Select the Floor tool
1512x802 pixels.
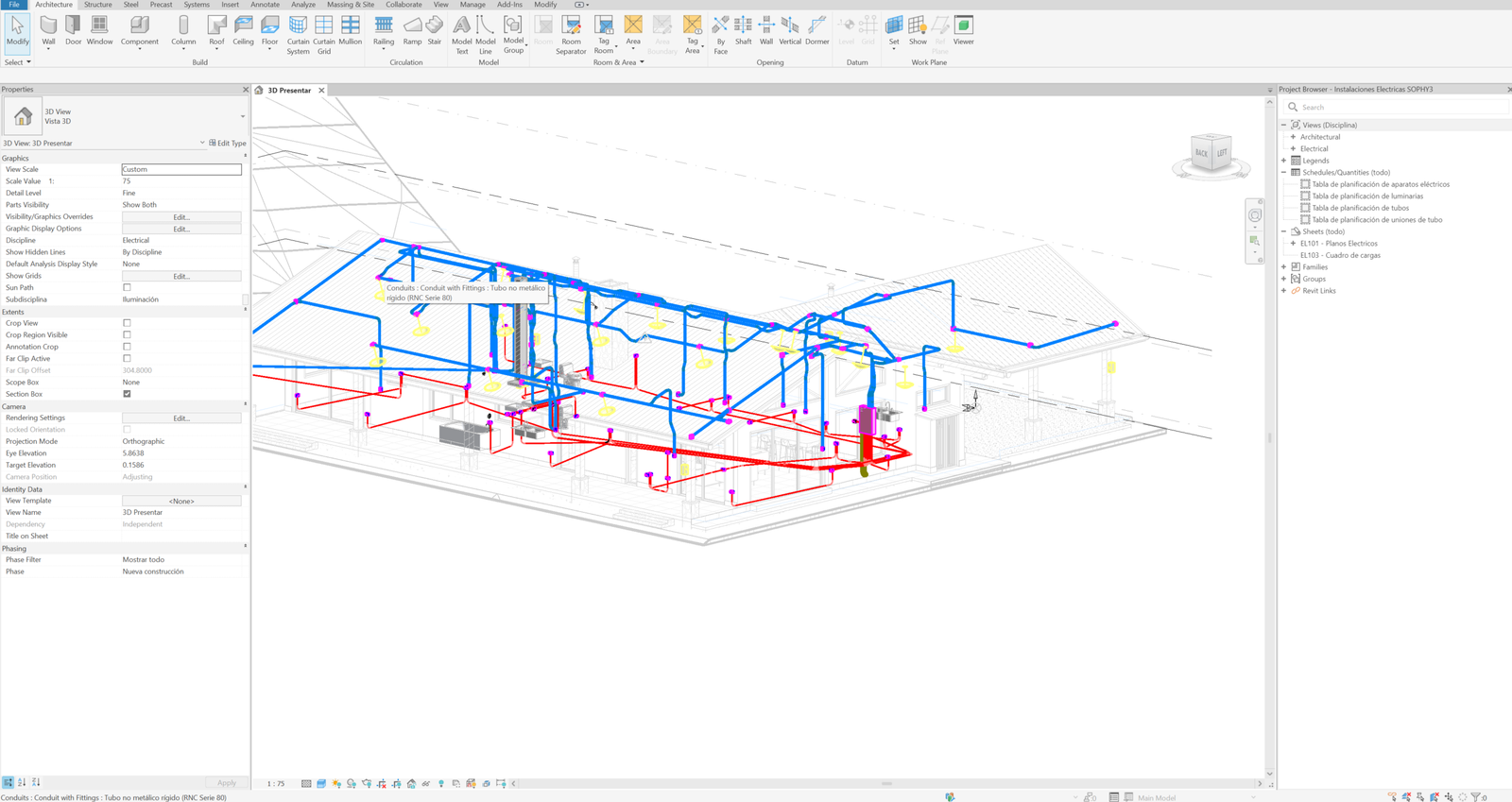pos(270,30)
